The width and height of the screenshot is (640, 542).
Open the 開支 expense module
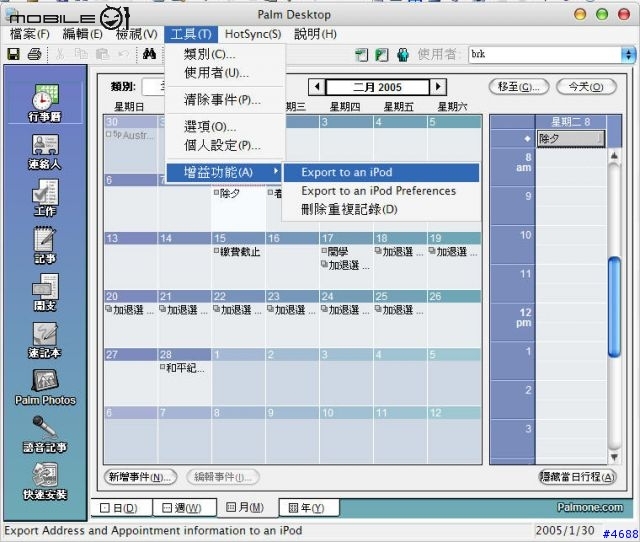point(45,292)
